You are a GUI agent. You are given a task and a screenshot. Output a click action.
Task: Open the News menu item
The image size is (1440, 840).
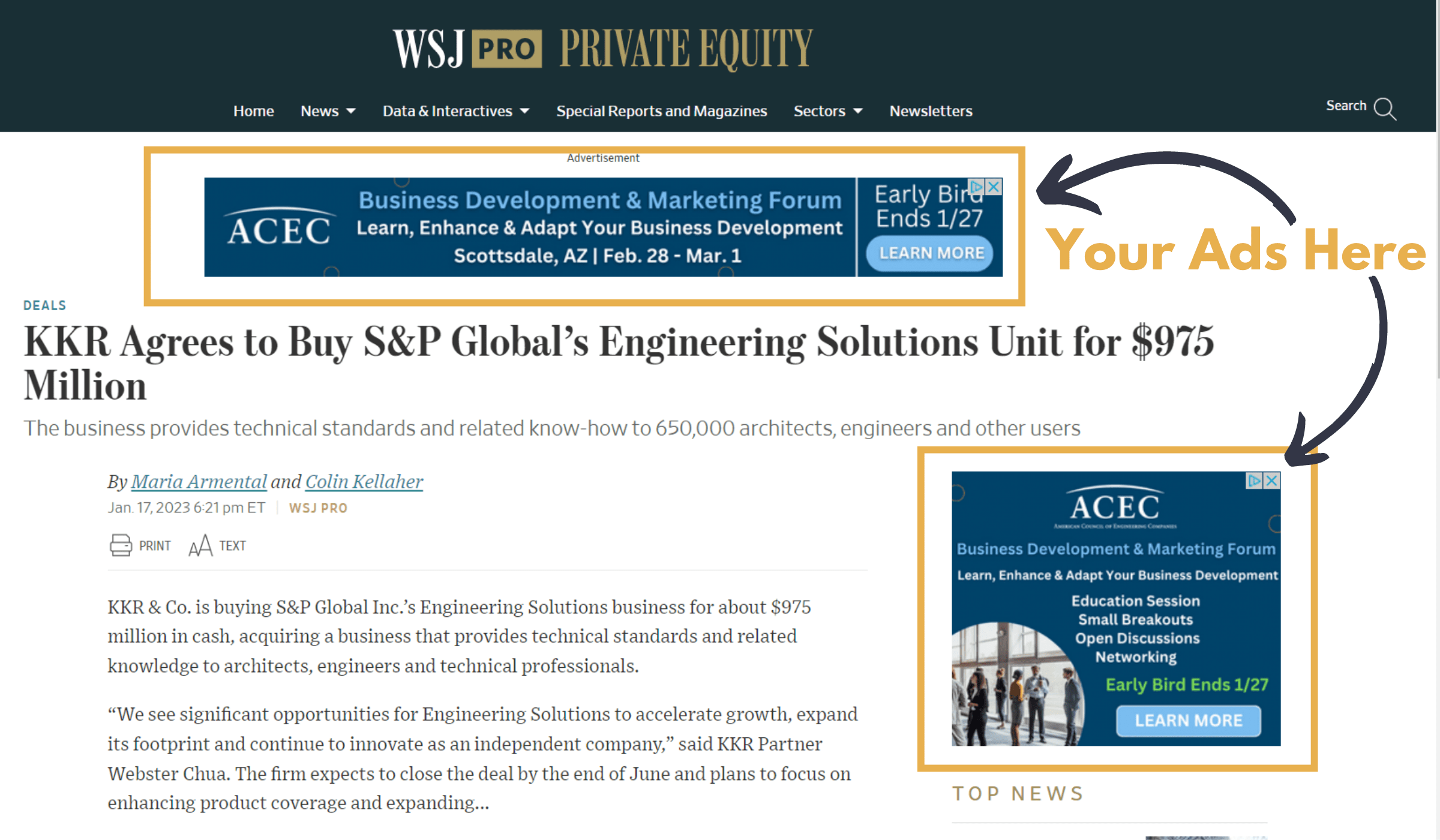click(x=319, y=111)
